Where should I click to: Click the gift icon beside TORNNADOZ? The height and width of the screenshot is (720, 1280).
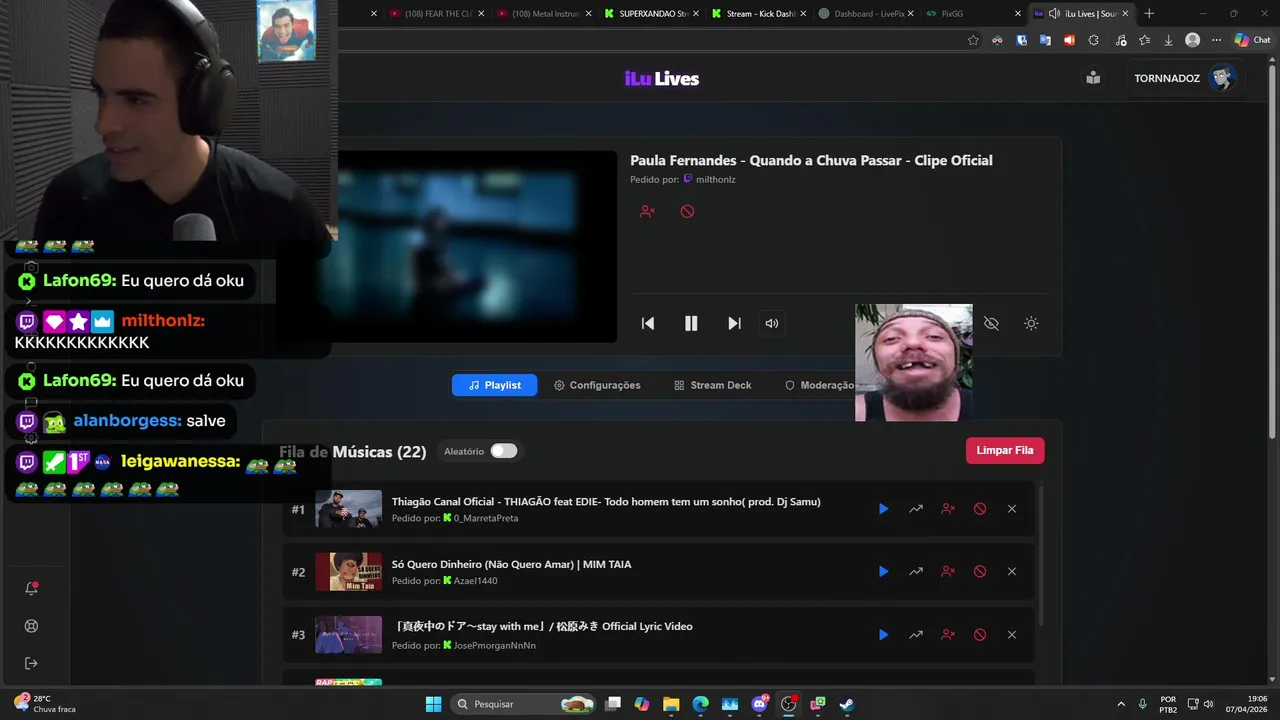(x=1093, y=78)
